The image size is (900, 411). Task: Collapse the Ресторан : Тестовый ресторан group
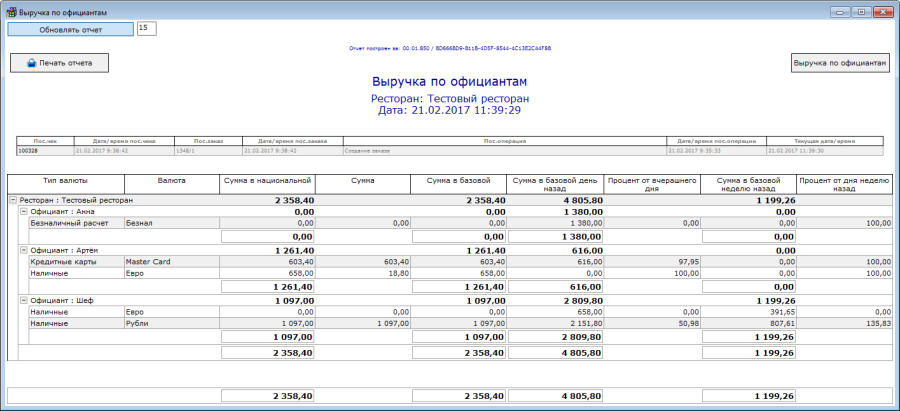click(13, 201)
